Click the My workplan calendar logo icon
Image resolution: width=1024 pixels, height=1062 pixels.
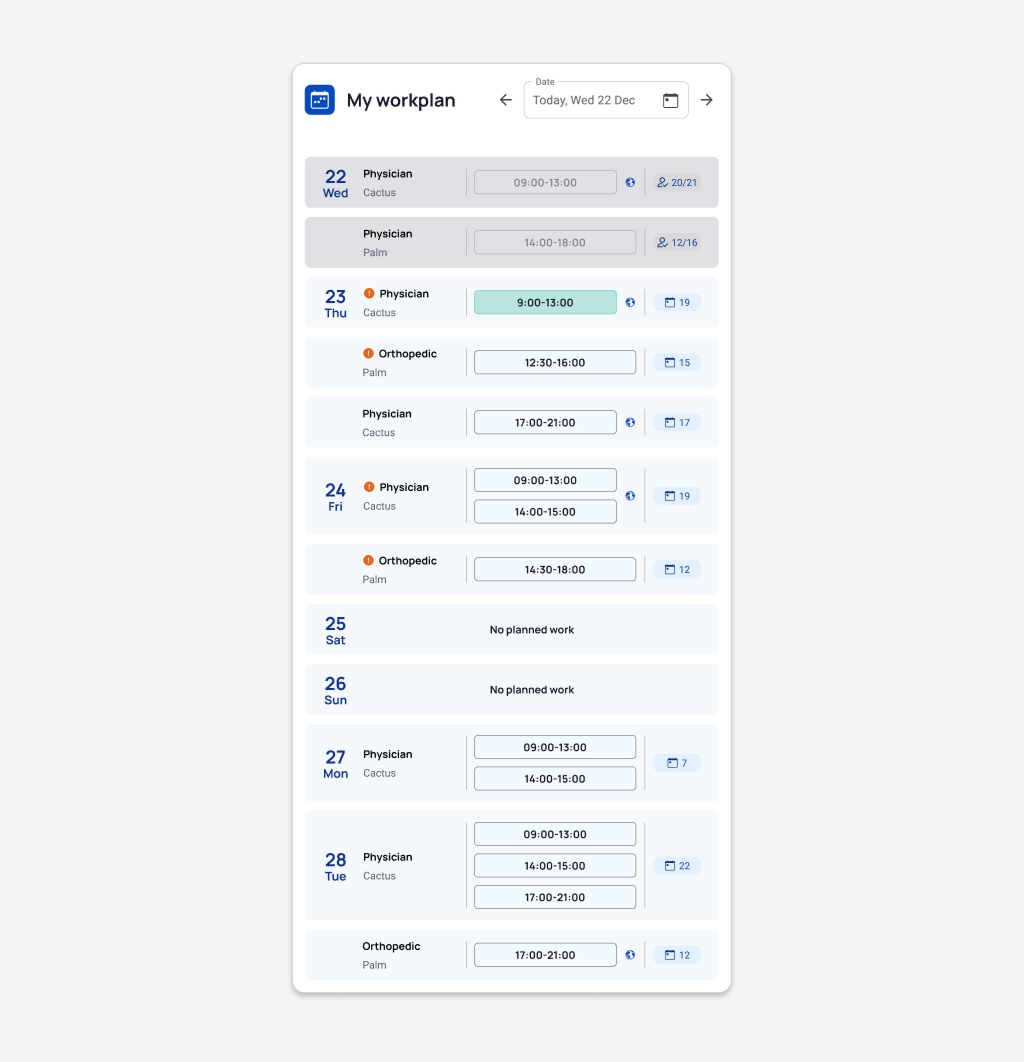point(320,100)
